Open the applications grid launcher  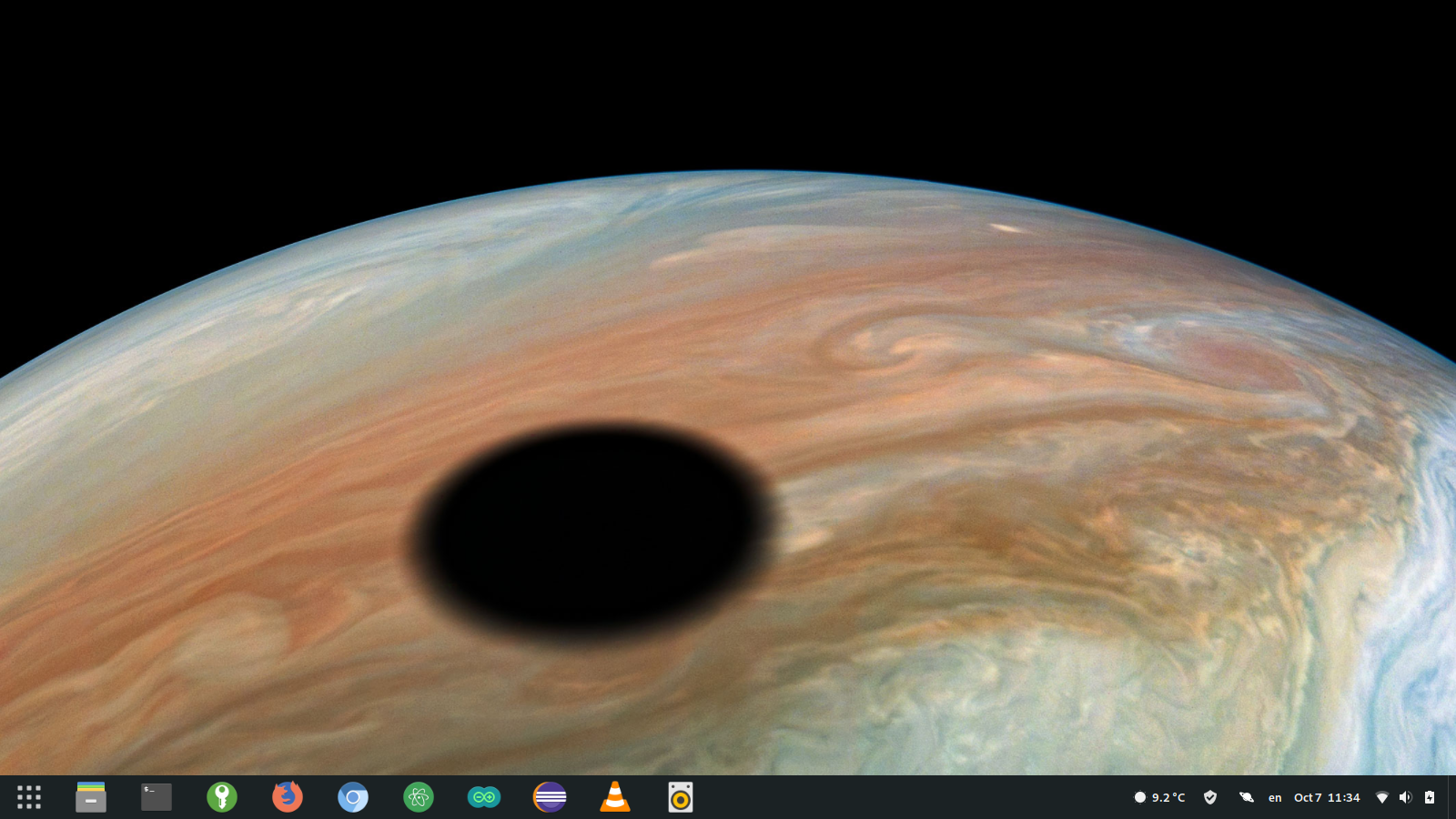(29, 797)
